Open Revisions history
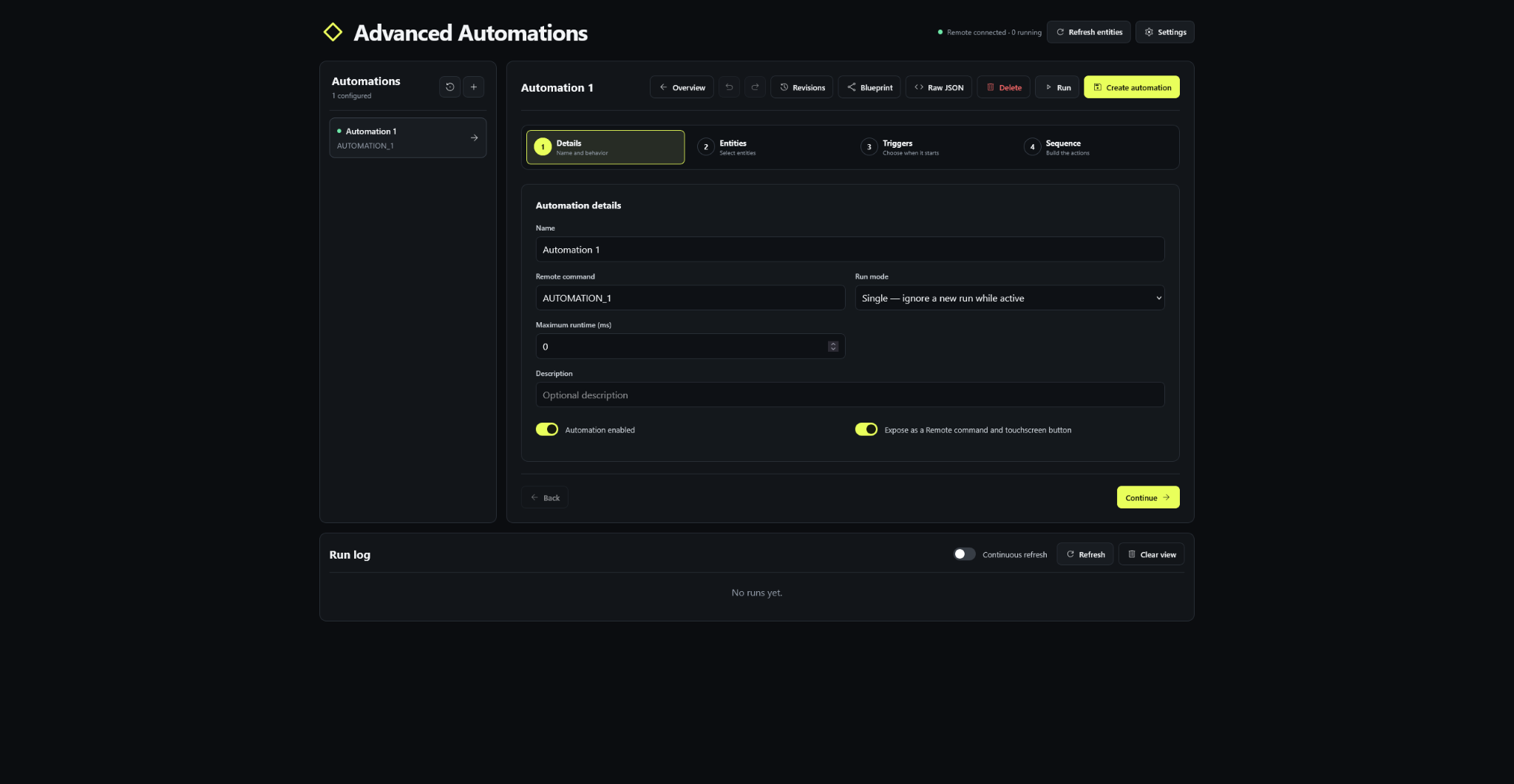 pyautogui.click(x=802, y=87)
